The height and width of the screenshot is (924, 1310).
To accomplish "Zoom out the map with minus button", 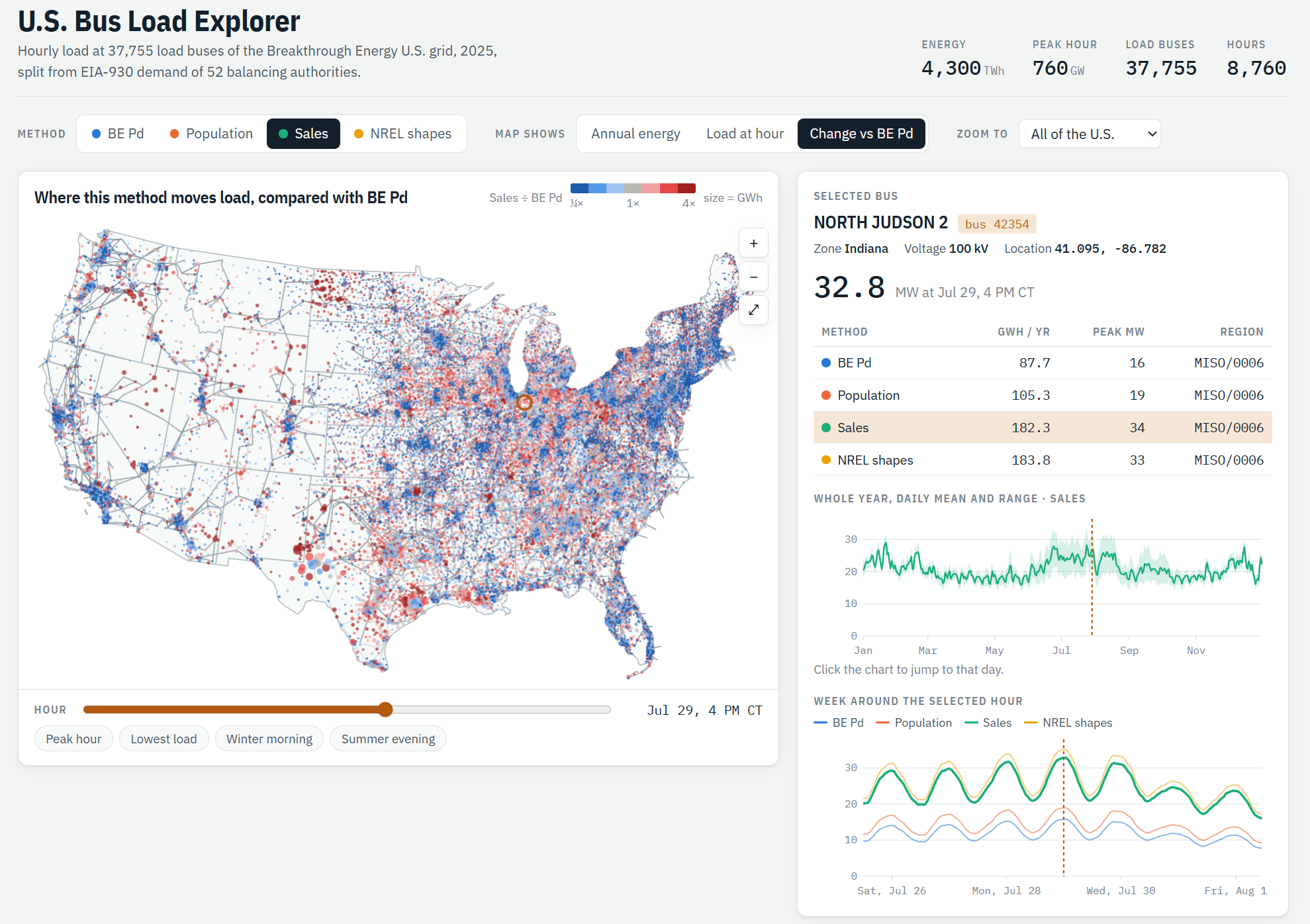I will (753, 277).
